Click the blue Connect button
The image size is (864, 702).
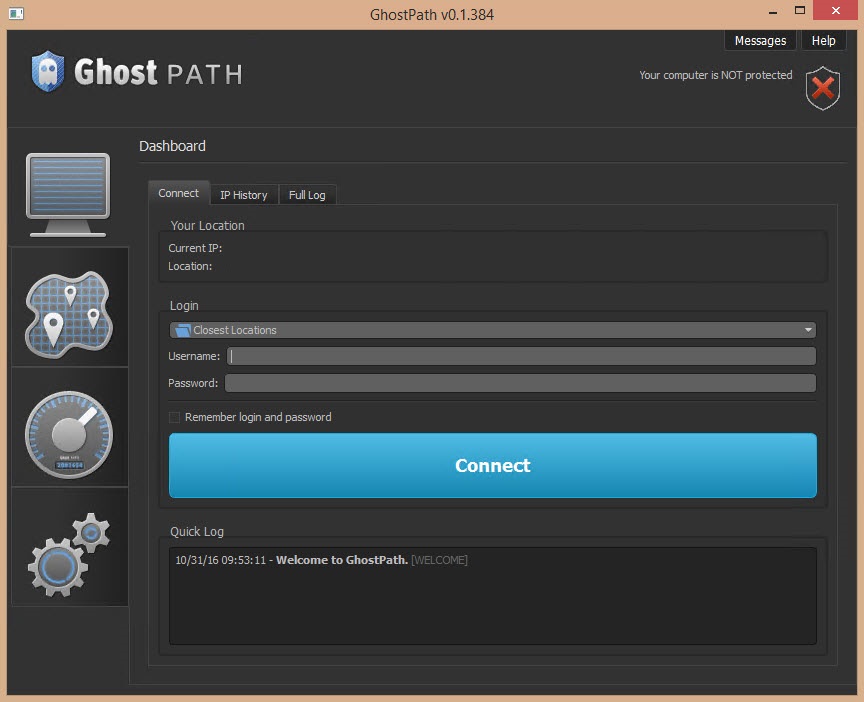pos(493,466)
